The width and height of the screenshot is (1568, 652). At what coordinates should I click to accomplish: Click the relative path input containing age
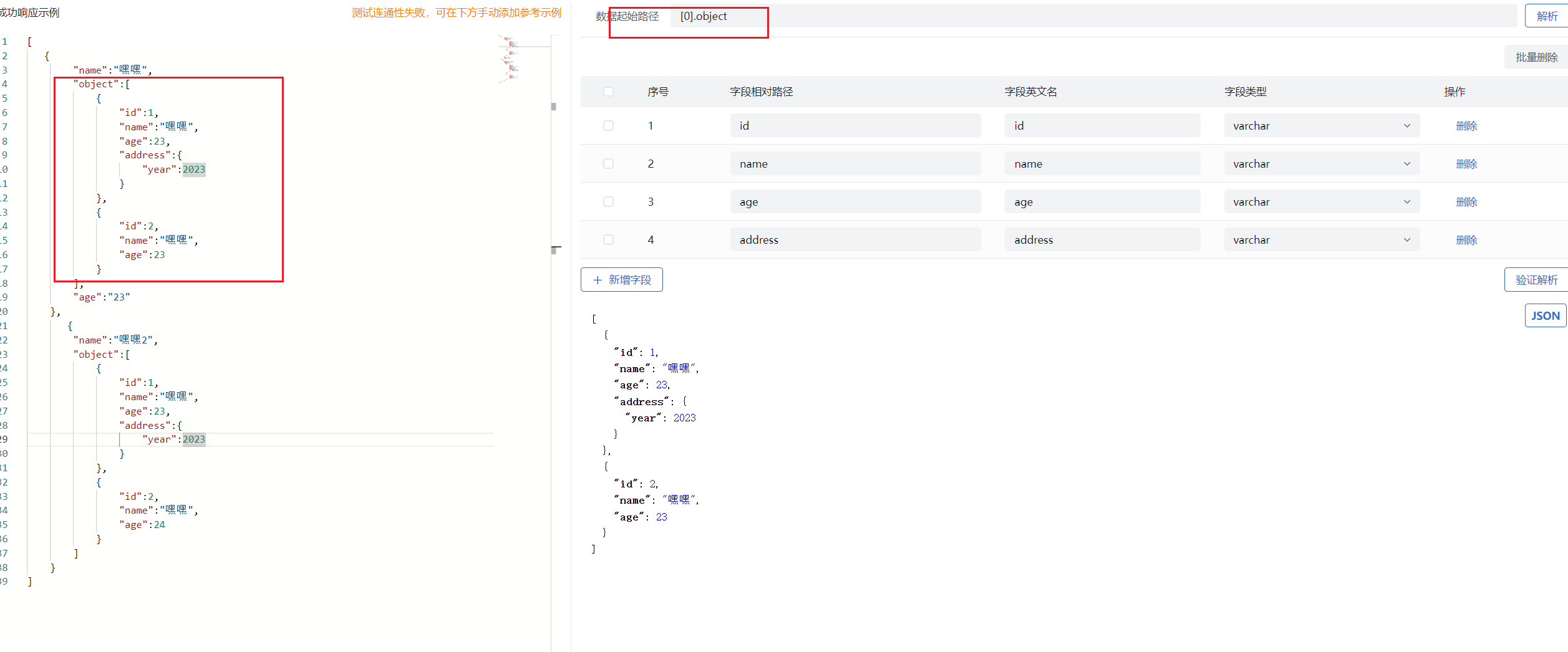point(855,201)
